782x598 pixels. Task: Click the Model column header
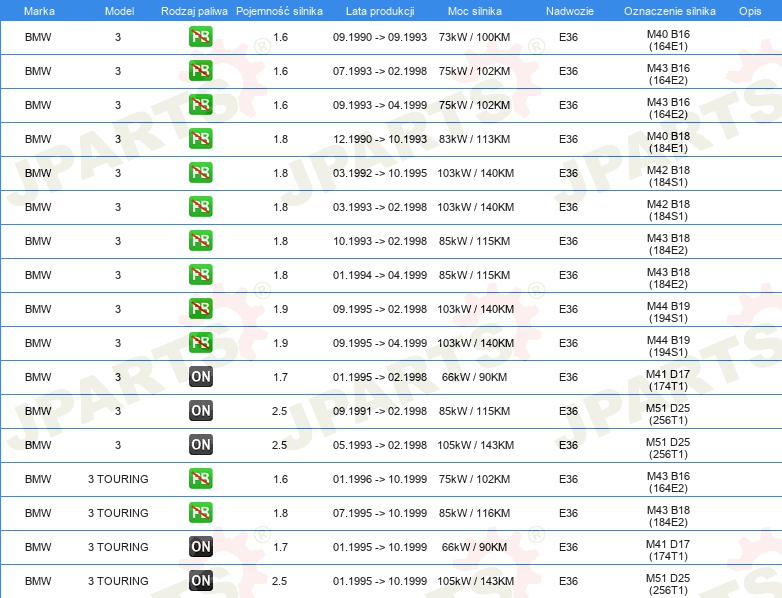pyautogui.click(x=119, y=11)
